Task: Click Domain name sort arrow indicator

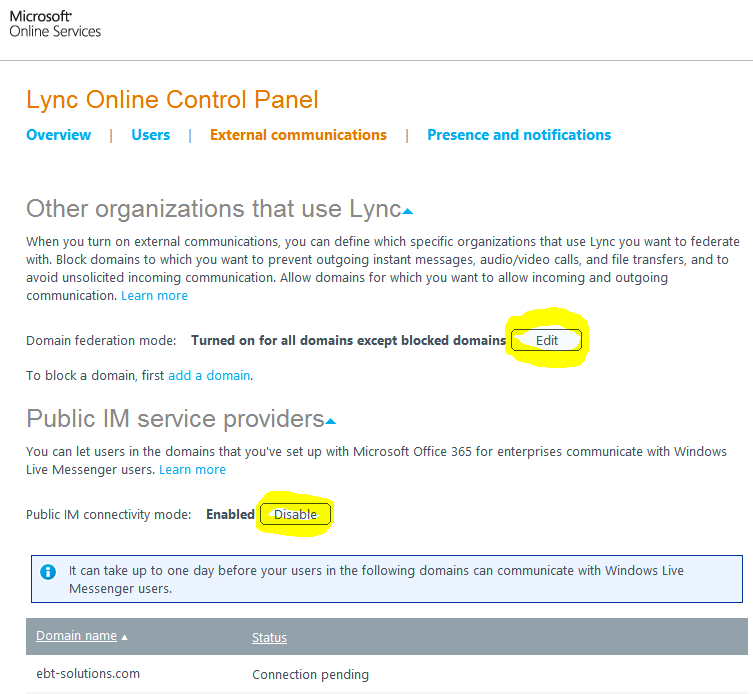Action: point(124,637)
